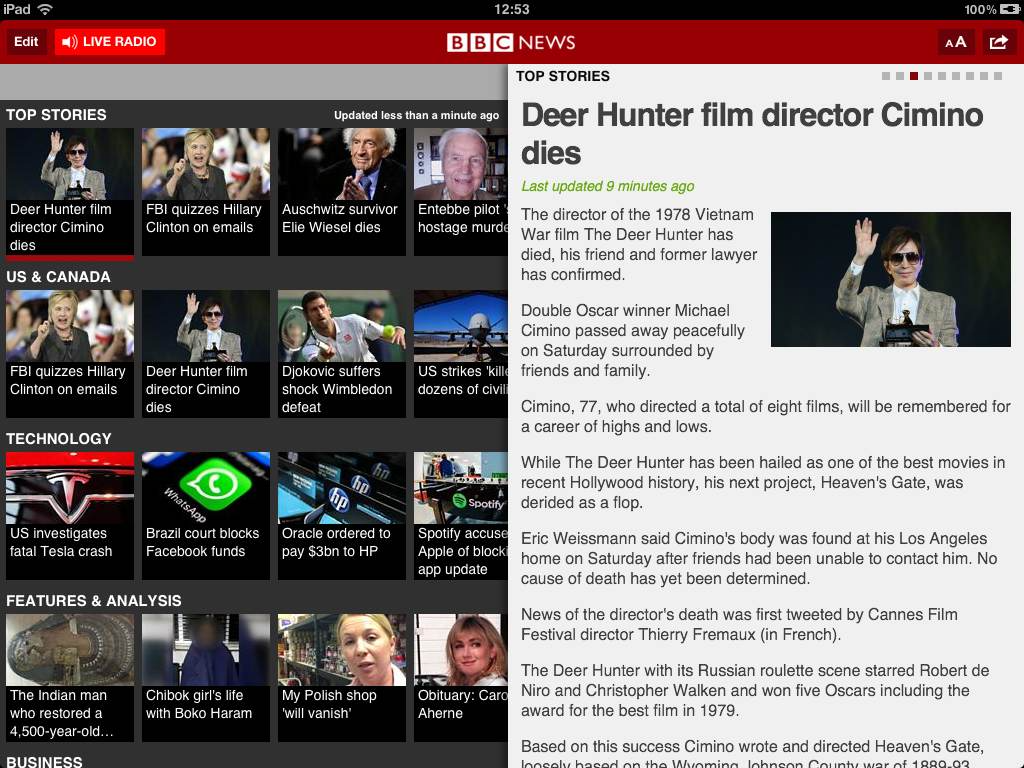Open US strikes drone story
Viewport: 1024px width, 768px height.
461,354
